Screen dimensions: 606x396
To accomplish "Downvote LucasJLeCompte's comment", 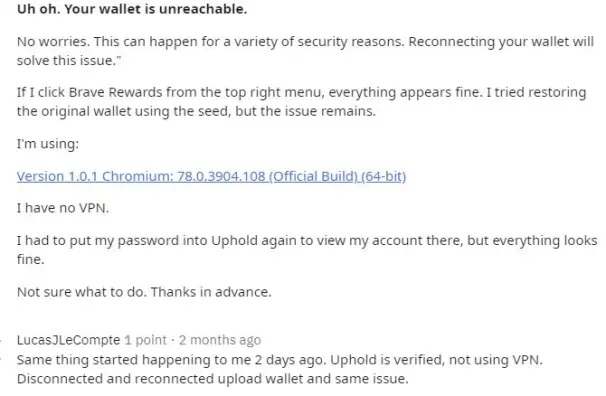I will [1, 358].
